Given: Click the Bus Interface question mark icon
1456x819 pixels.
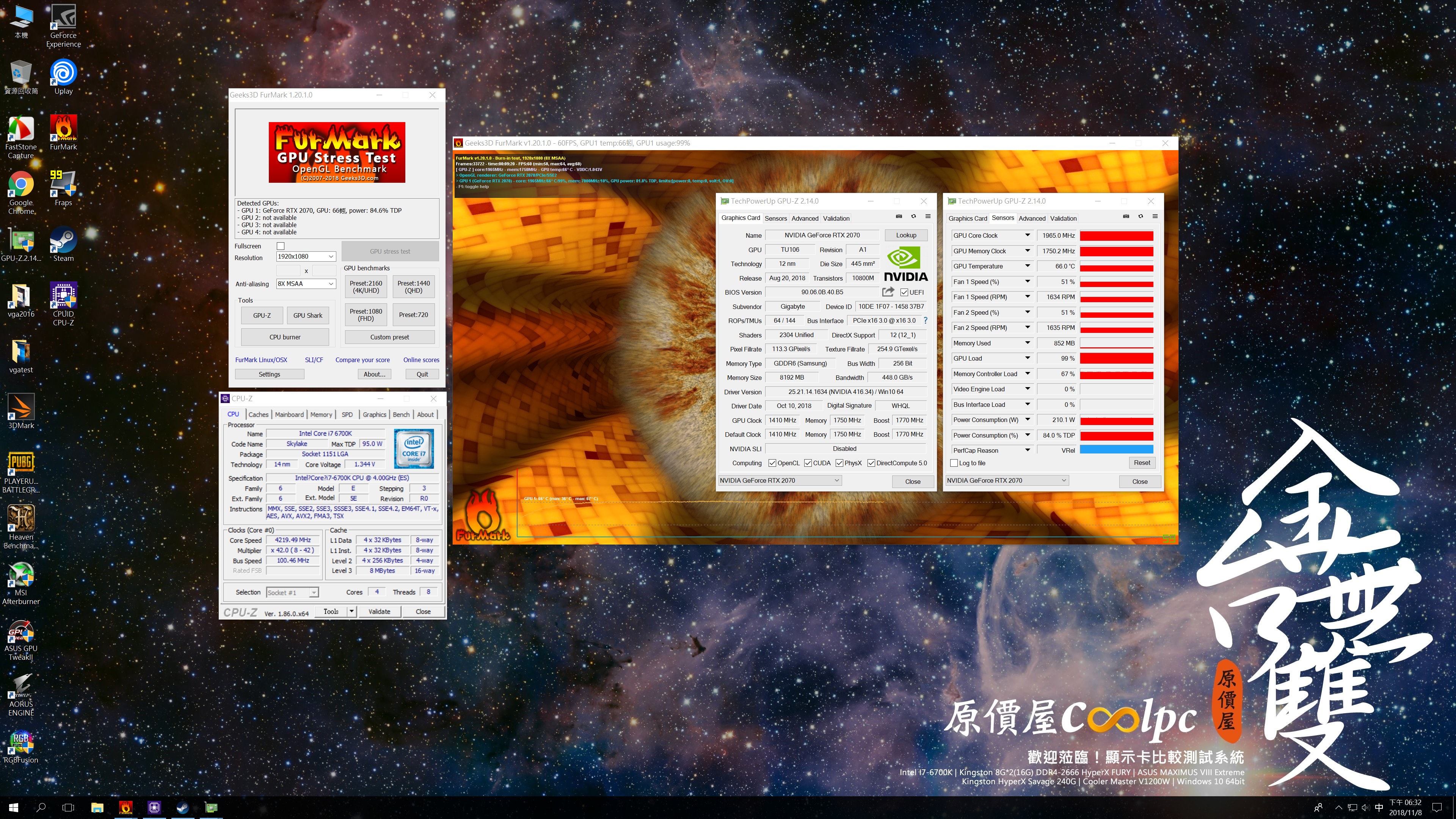Looking at the screenshot, I should click(925, 320).
